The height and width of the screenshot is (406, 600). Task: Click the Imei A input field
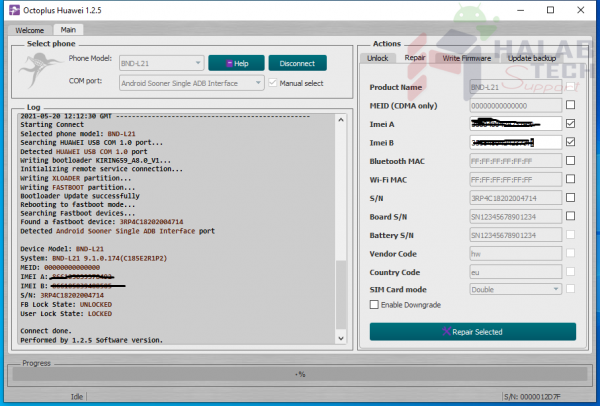(x=515, y=124)
